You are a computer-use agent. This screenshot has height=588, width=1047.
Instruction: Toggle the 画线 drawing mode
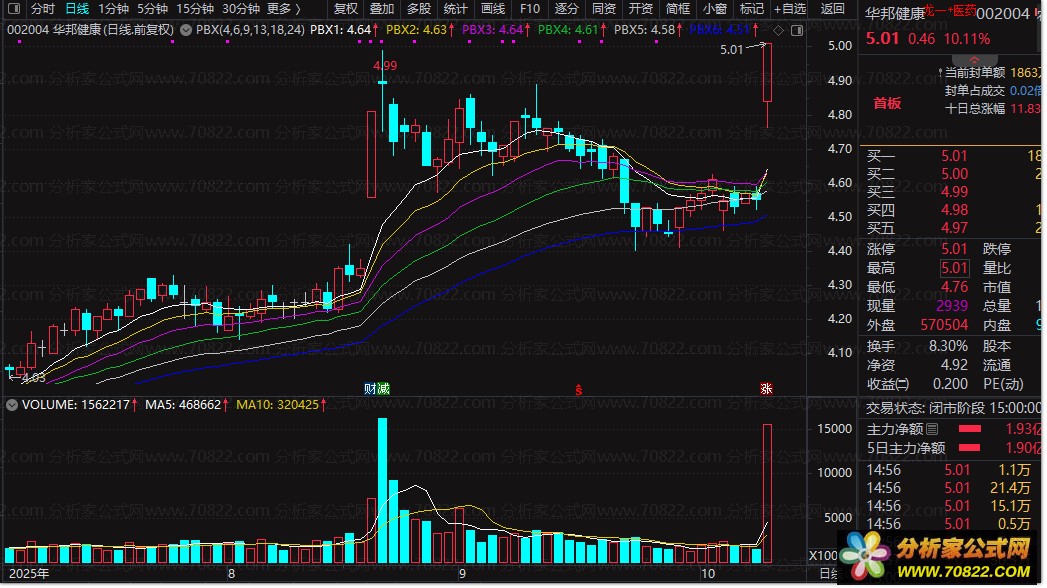click(x=493, y=9)
